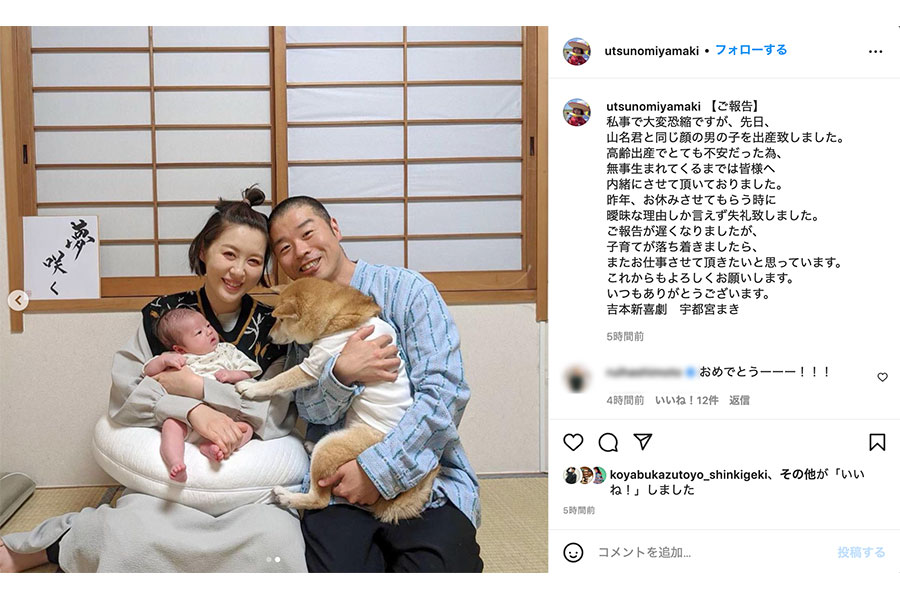Click blurred commenter avatar
The height and width of the screenshot is (600, 900).
(x=576, y=378)
